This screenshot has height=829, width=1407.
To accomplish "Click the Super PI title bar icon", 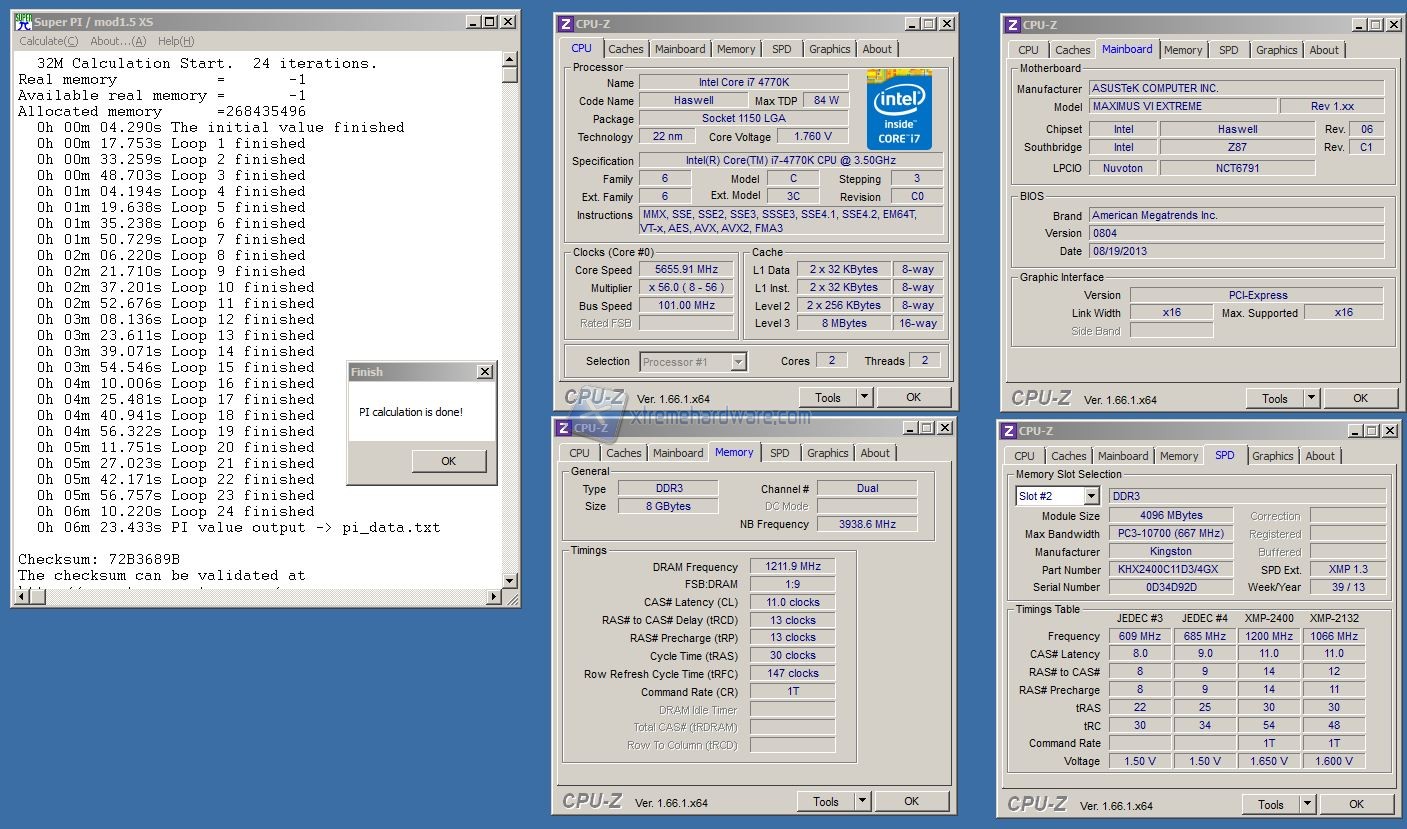I will coord(23,21).
